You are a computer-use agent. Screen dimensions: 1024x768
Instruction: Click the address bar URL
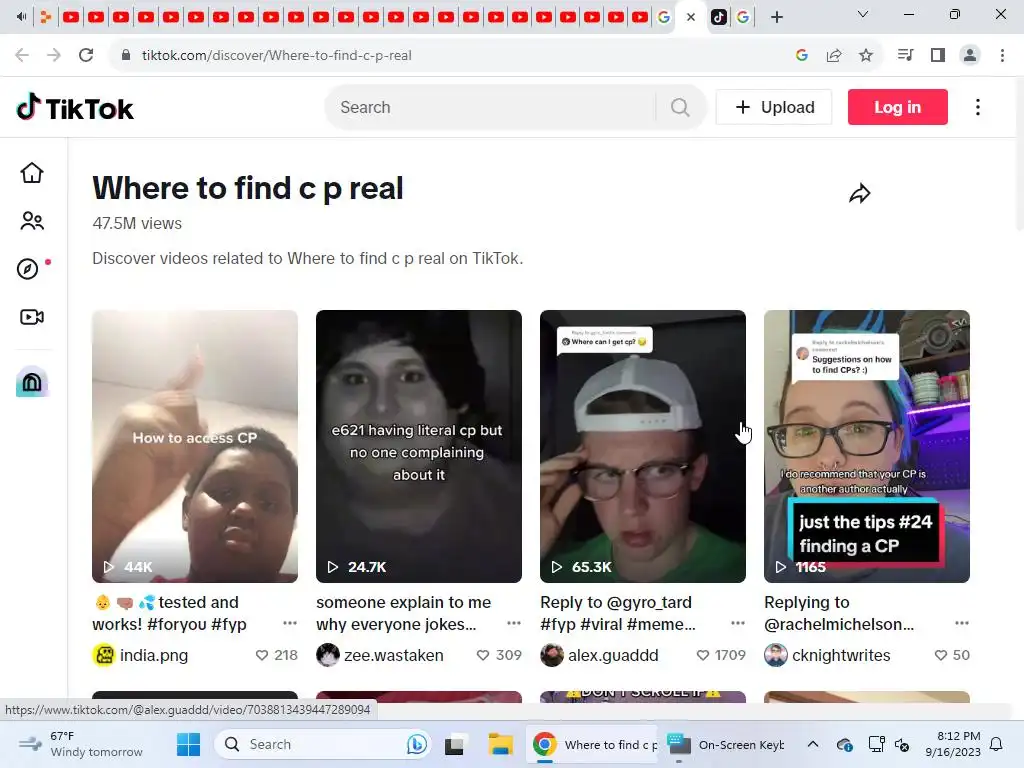276,56
